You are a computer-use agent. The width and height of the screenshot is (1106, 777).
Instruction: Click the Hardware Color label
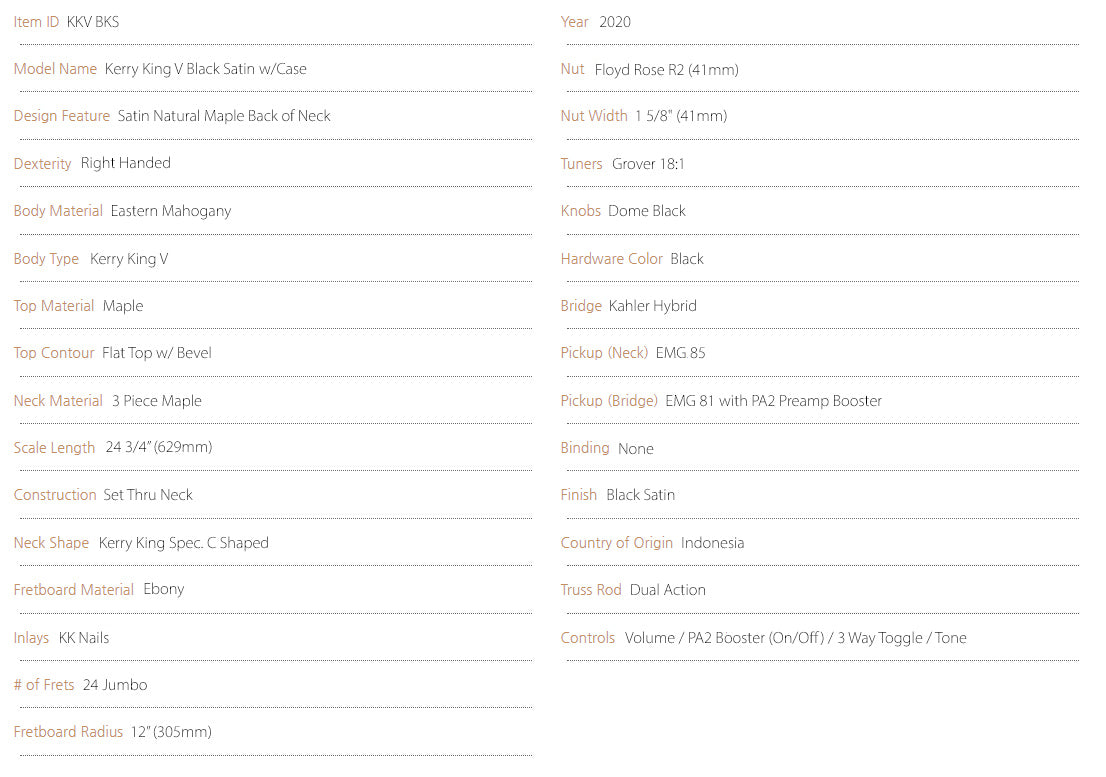pyautogui.click(x=612, y=259)
